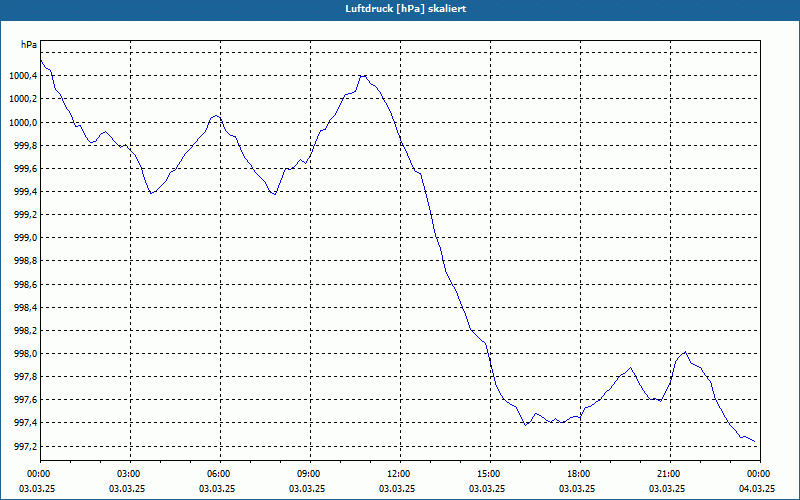
Task: Pick the 15:00 time axis label
Action: [490, 474]
